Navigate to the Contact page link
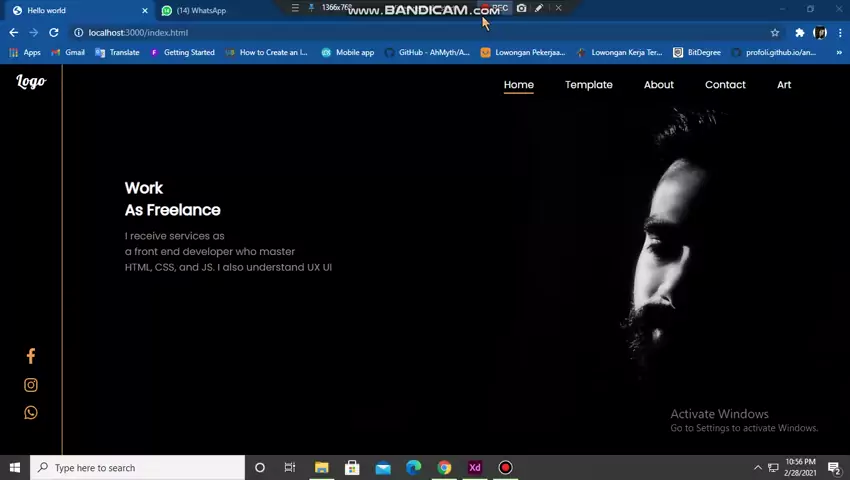 pyautogui.click(x=725, y=85)
